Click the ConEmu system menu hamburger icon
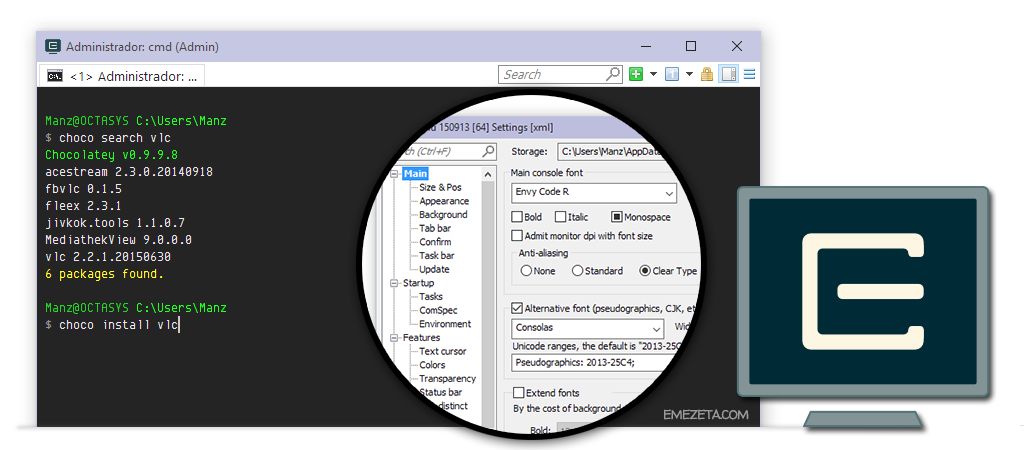This screenshot has width=1024, height=450. pyautogui.click(x=749, y=74)
